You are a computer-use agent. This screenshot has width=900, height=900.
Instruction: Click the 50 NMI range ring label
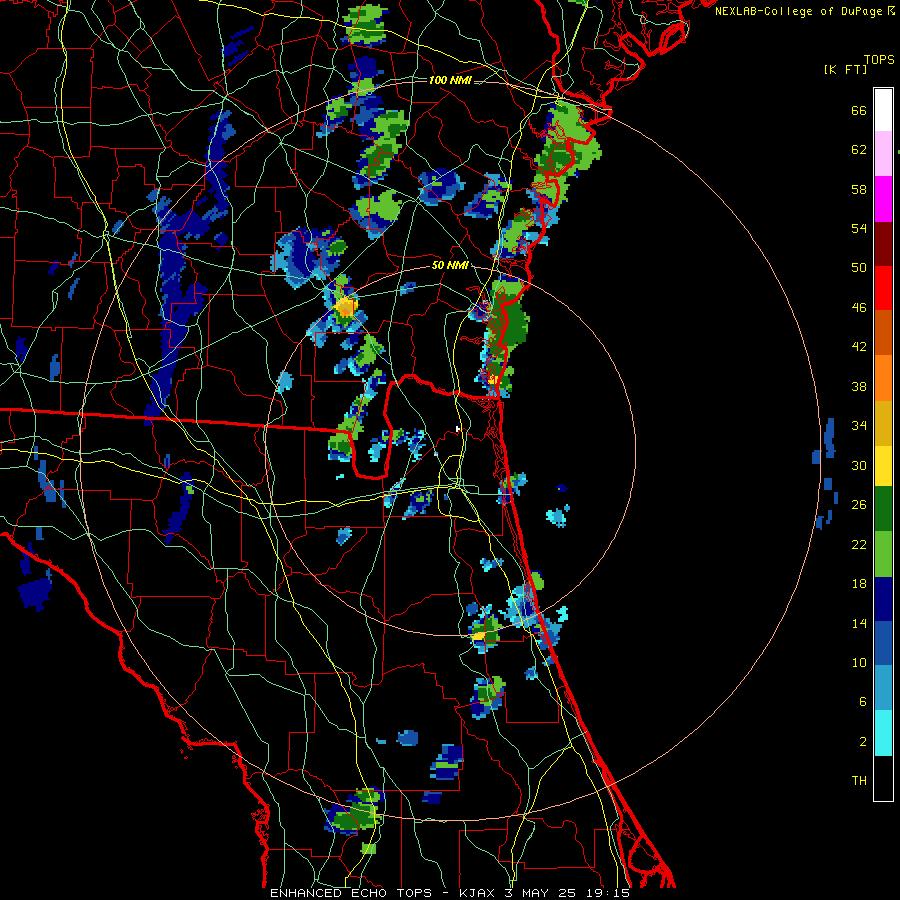(450, 265)
